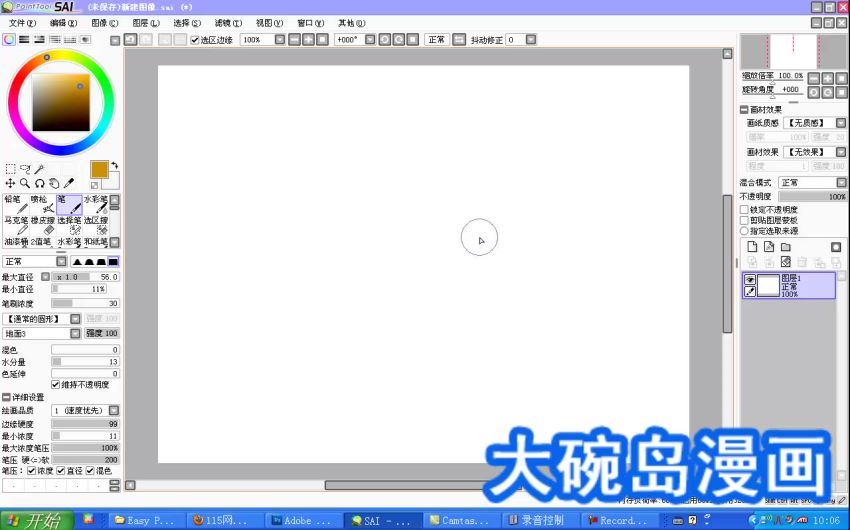Viewport: 850px width, 530px height.
Task: Zoom in canvas with toolbar plus button
Action: point(308,40)
